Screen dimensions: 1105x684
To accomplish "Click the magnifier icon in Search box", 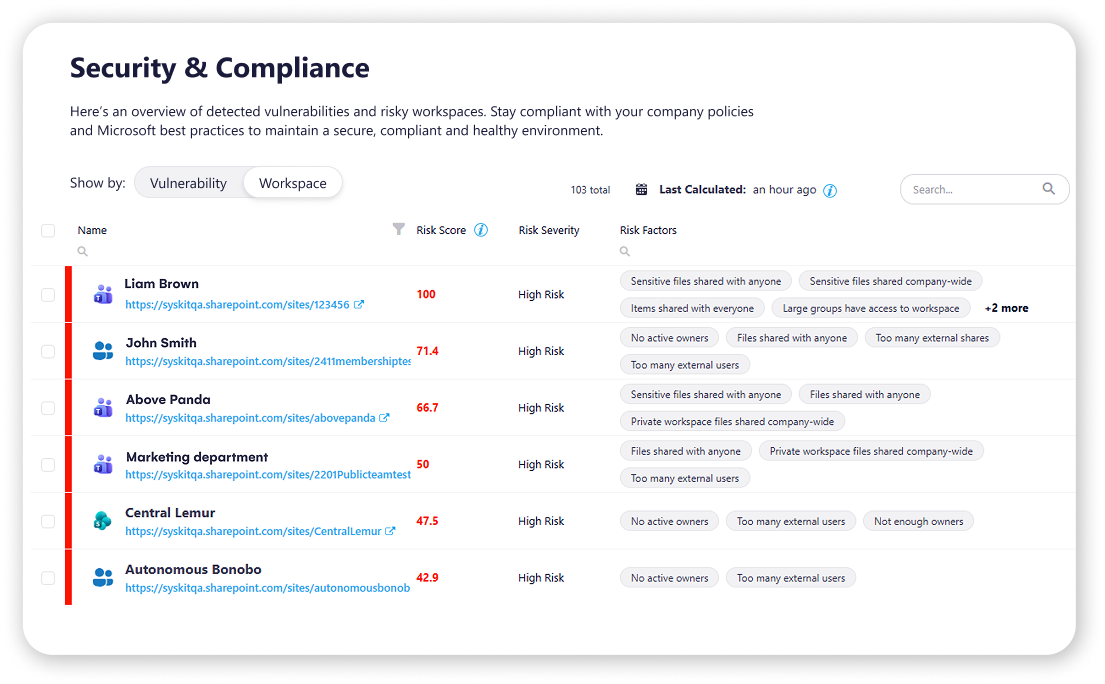I will pyautogui.click(x=1049, y=189).
